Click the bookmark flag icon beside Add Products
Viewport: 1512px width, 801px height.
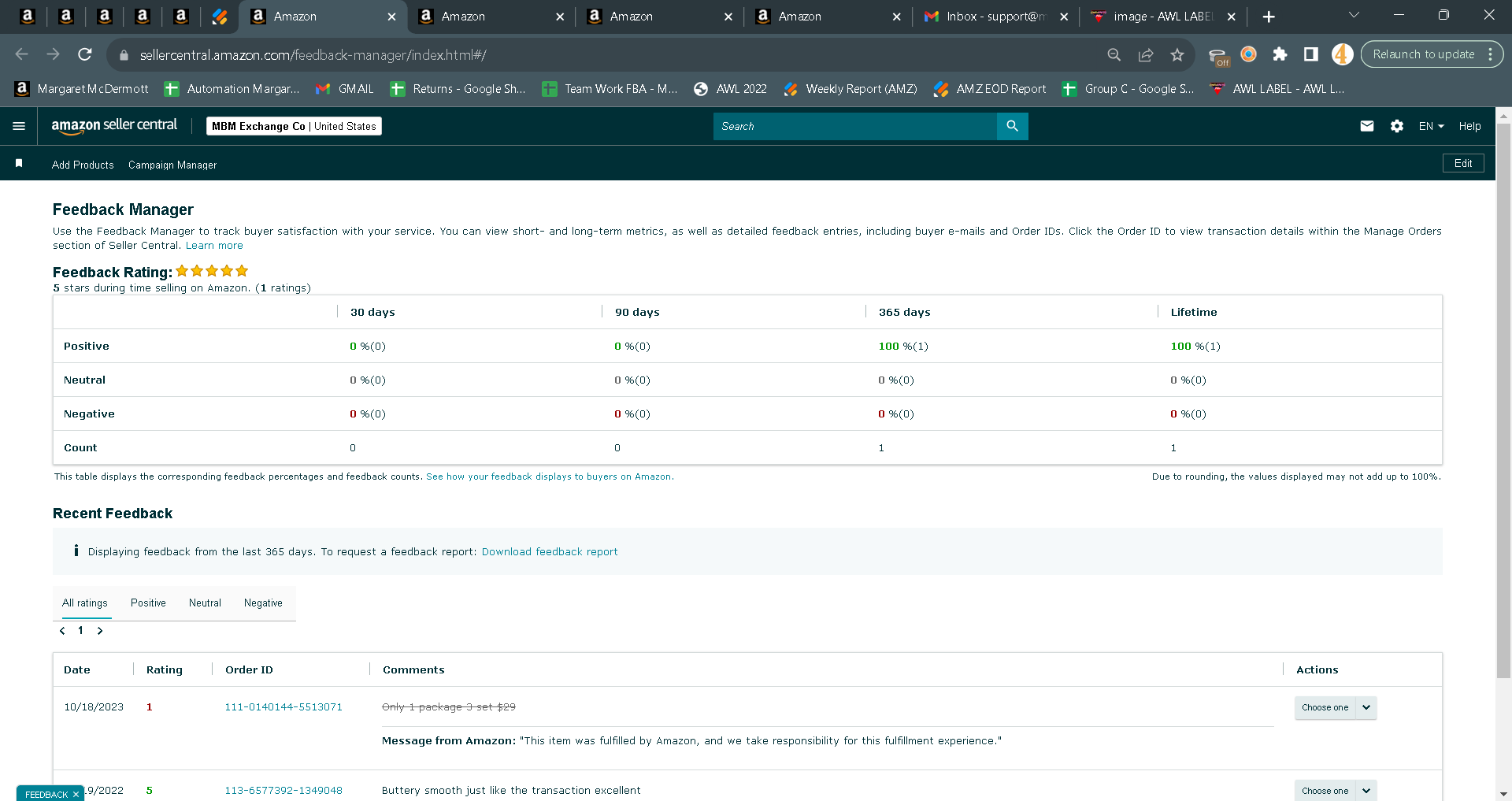pyautogui.click(x=19, y=164)
